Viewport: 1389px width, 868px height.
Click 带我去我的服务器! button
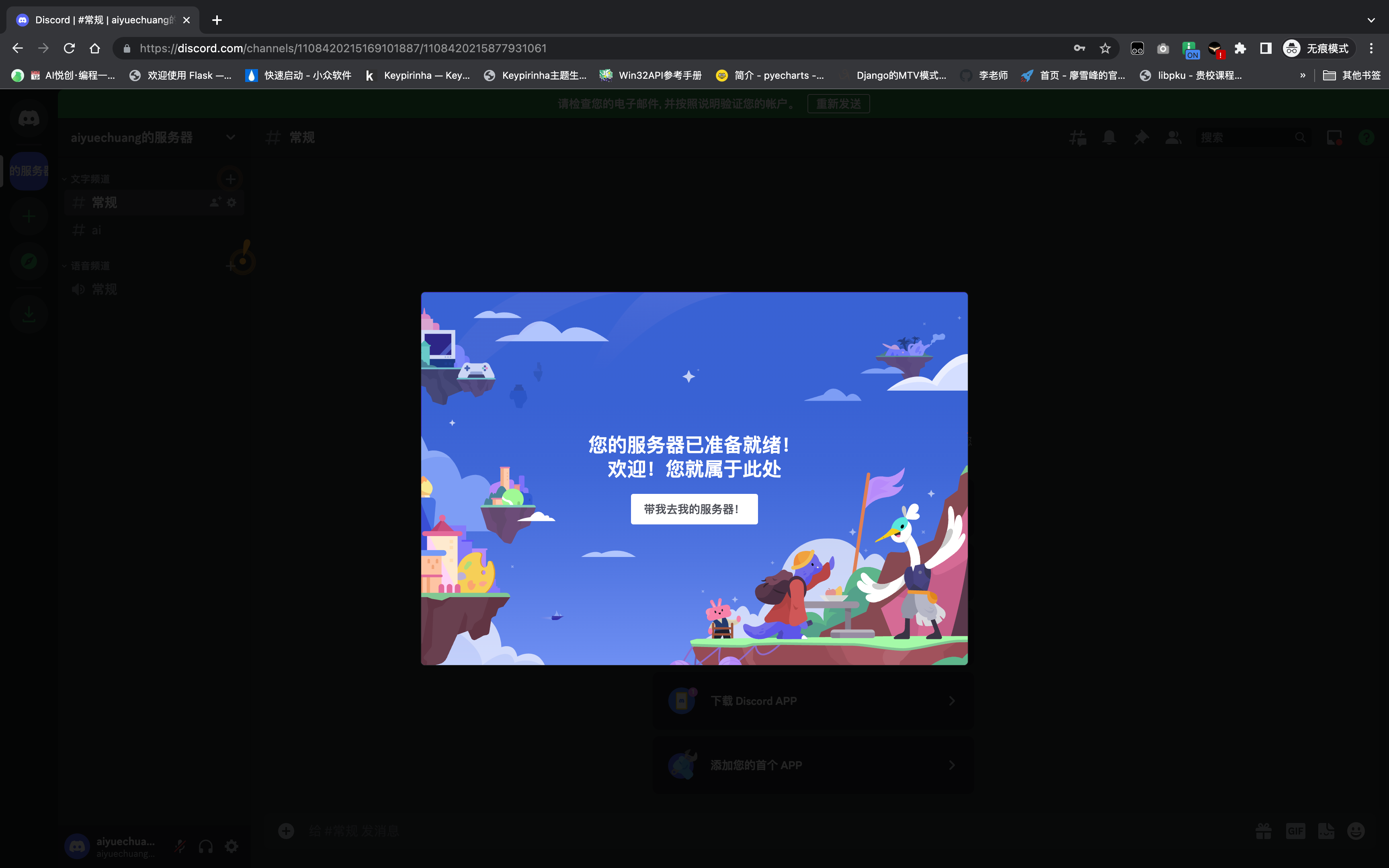[x=694, y=509]
